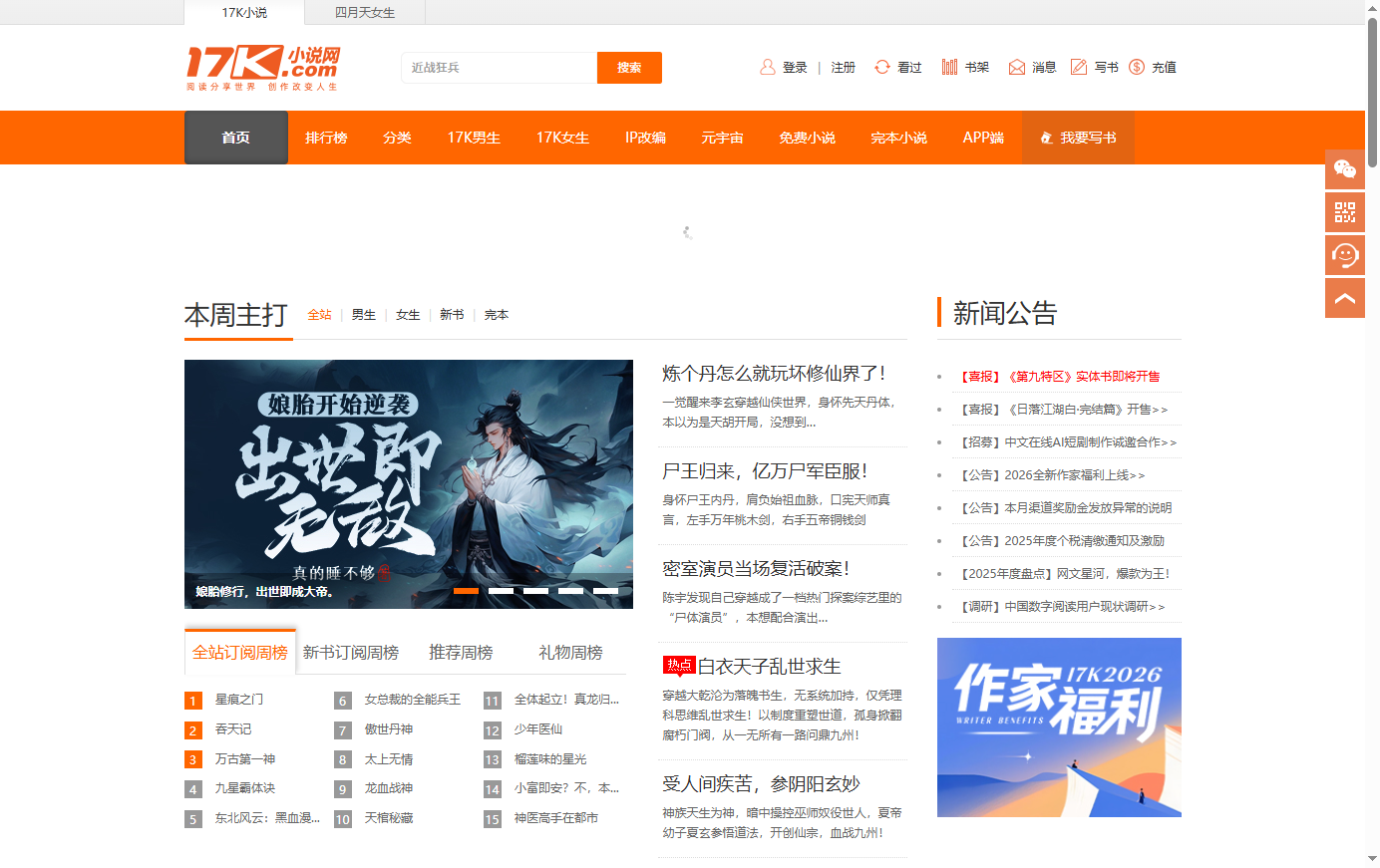The height and width of the screenshot is (868, 1380).
Task: Focus the search input field
Action: click(x=499, y=68)
